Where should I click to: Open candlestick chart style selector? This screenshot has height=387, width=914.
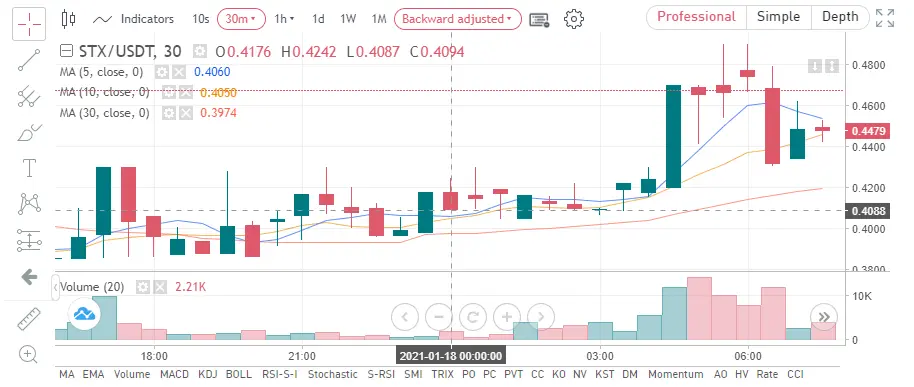click(68, 19)
